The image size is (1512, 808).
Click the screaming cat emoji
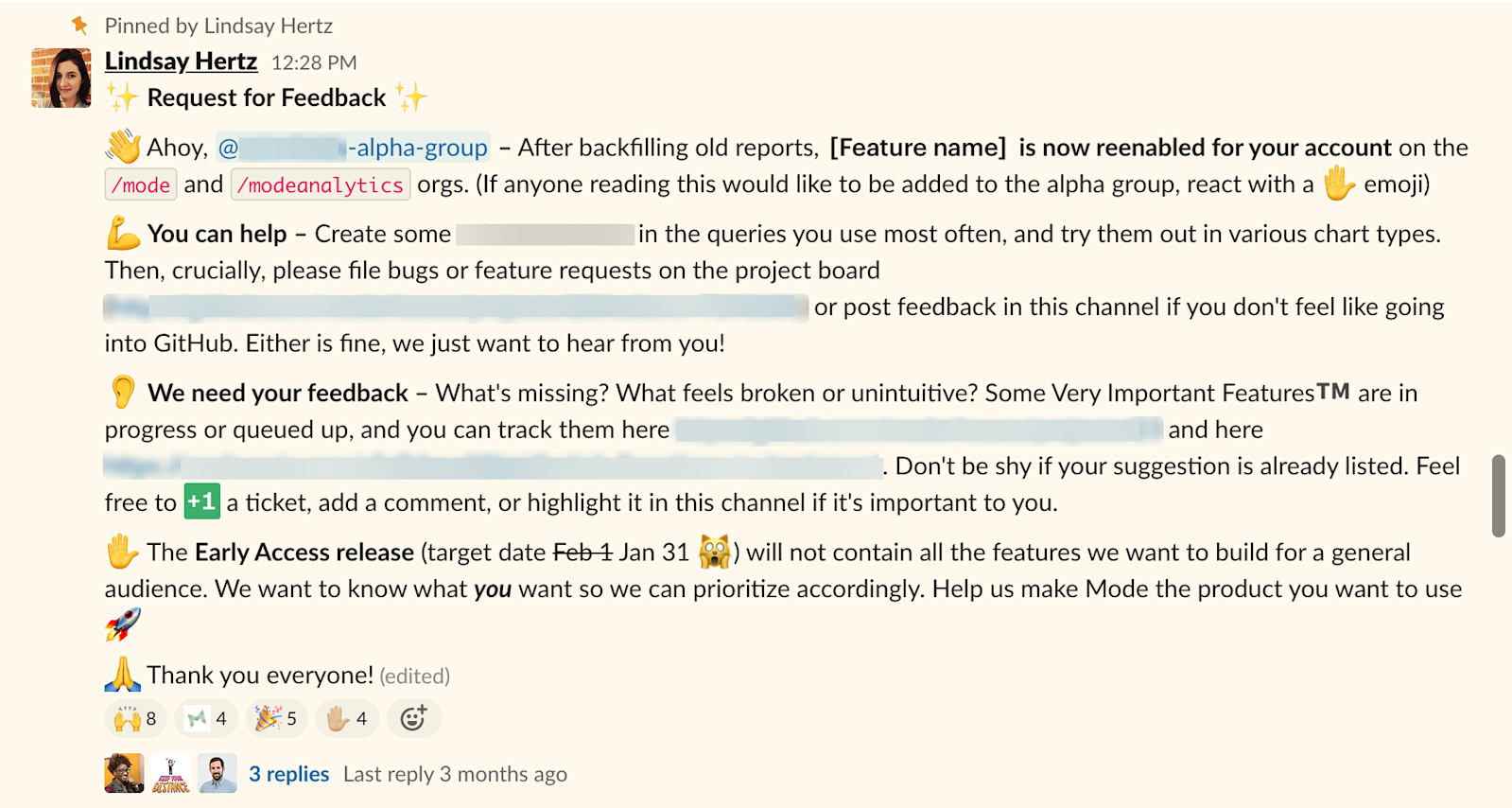click(714, 552)
